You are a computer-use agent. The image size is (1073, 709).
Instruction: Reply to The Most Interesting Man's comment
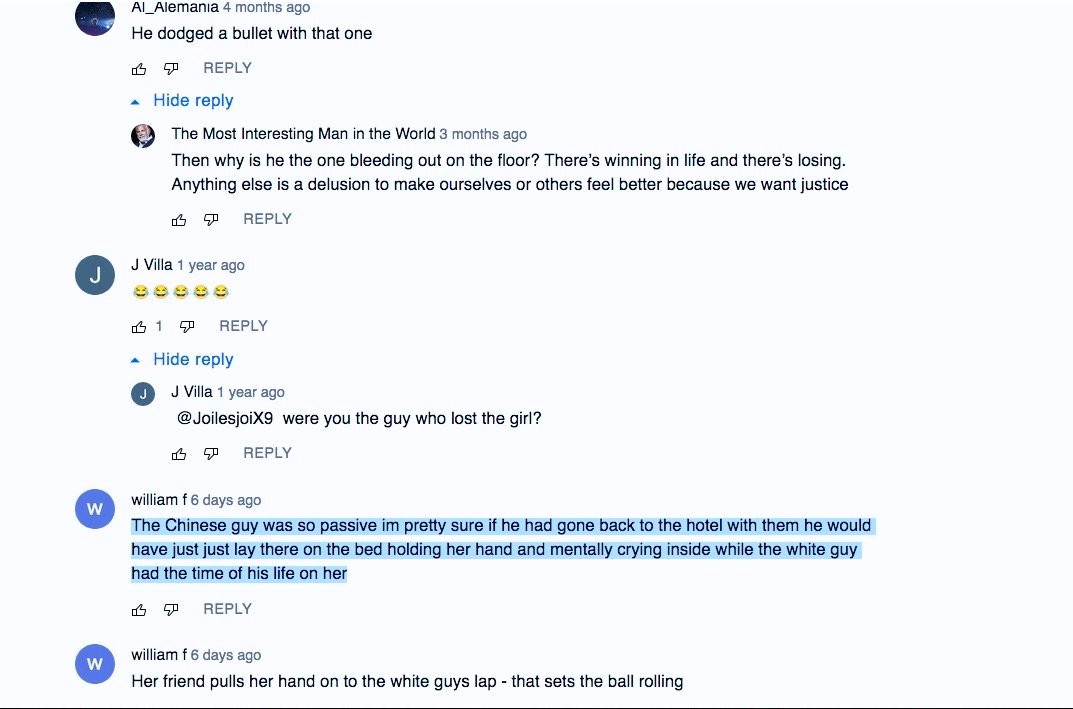coord(267,219)
